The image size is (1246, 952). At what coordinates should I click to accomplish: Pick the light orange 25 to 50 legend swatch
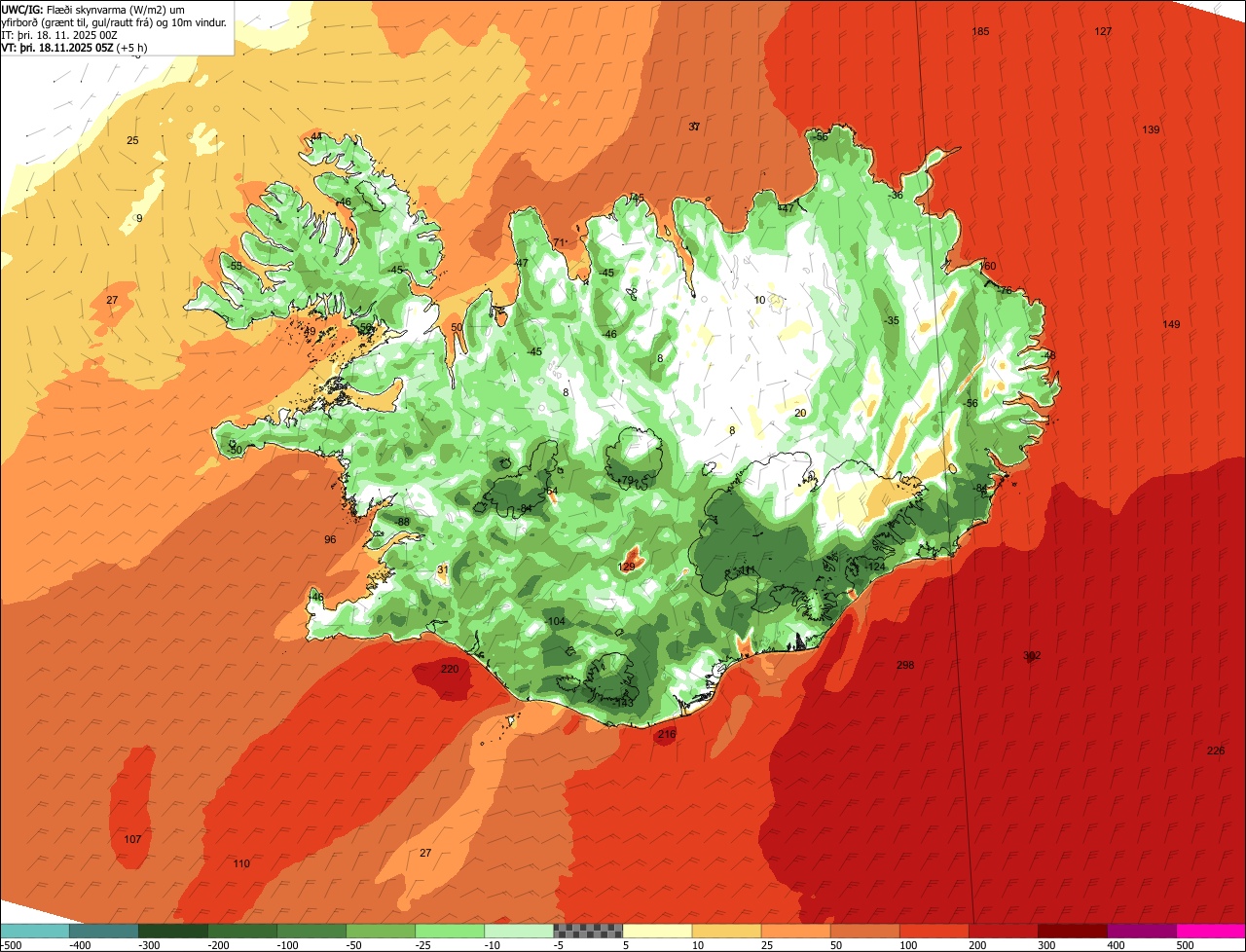click(795, 931)
